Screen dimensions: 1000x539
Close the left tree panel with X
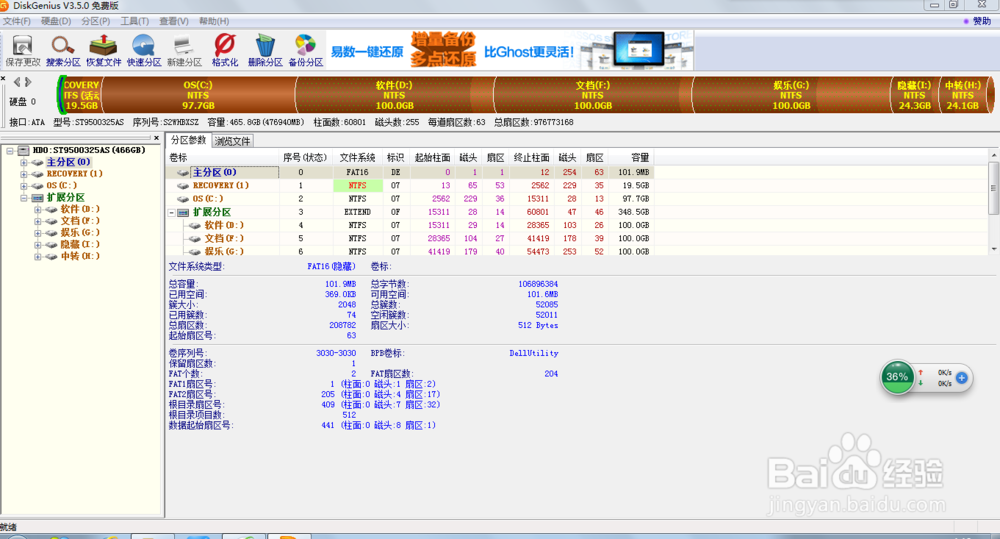[156, 138]
